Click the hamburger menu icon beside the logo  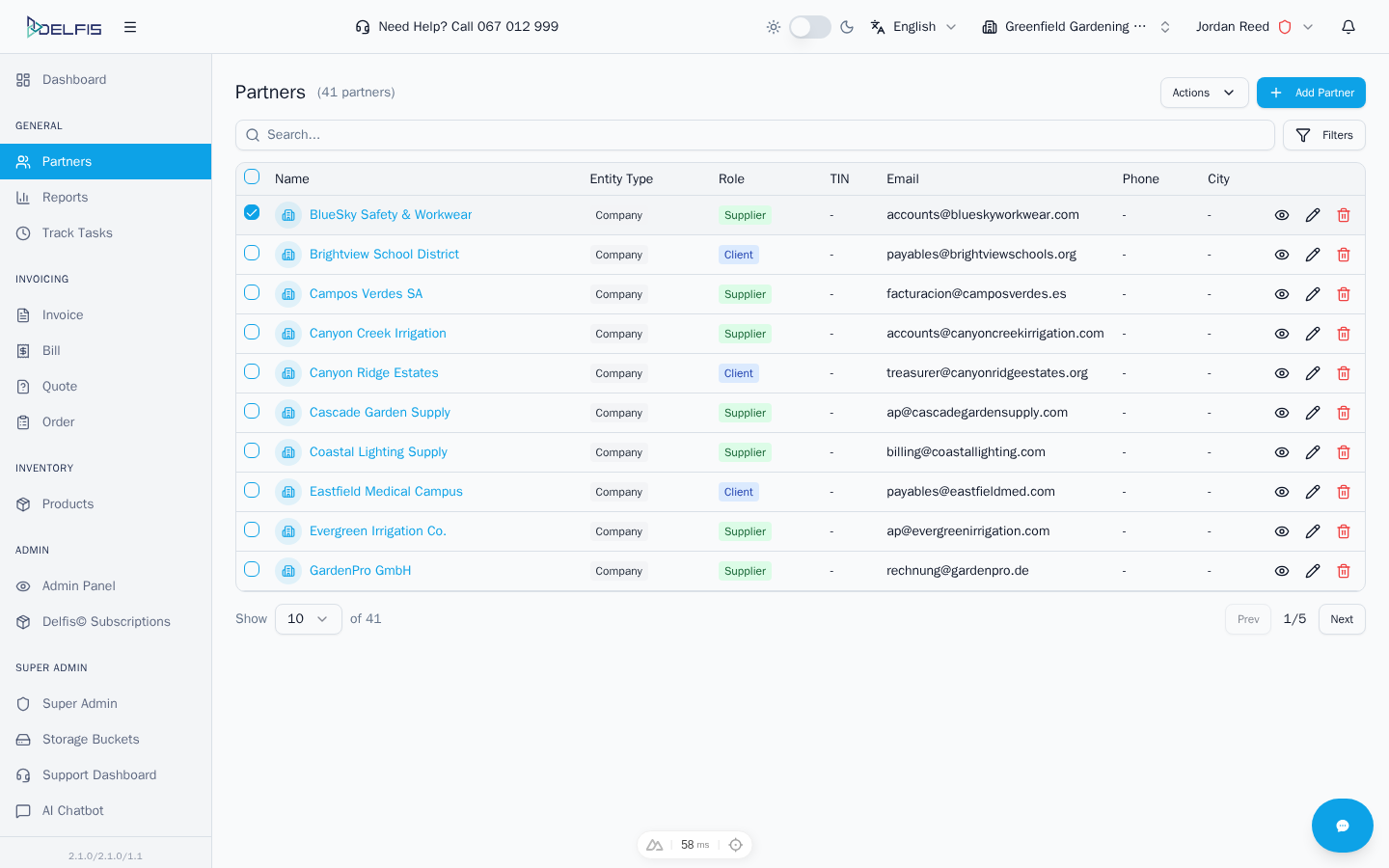coord(130,27)
